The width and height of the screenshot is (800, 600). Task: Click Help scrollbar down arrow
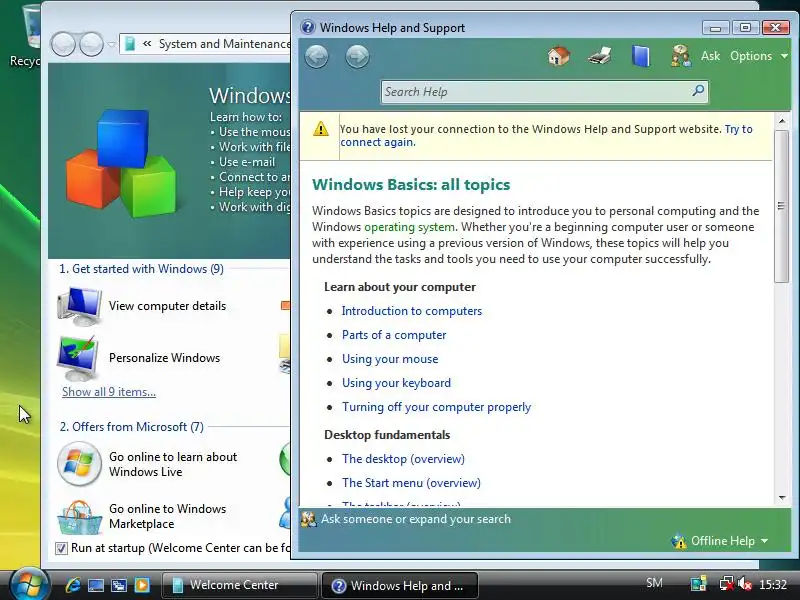click(x=782, y=498)
